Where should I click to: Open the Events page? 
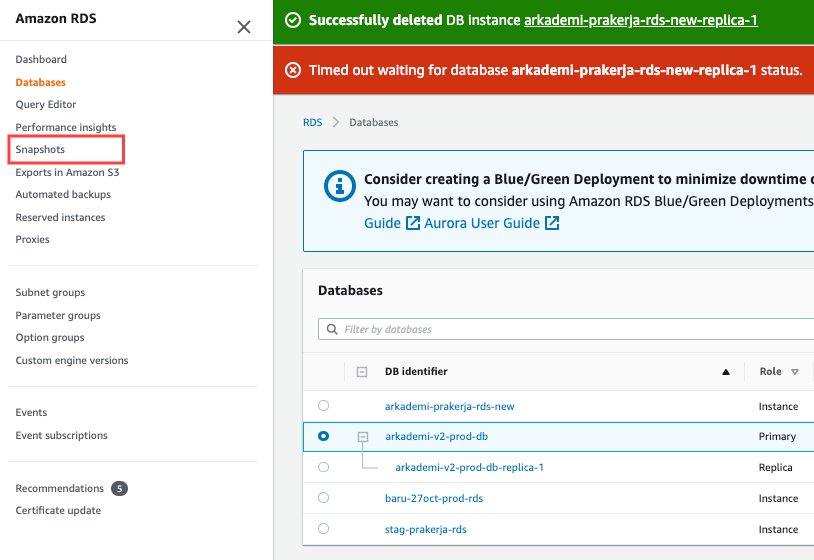pyautogui.click(x=31, y=412)
